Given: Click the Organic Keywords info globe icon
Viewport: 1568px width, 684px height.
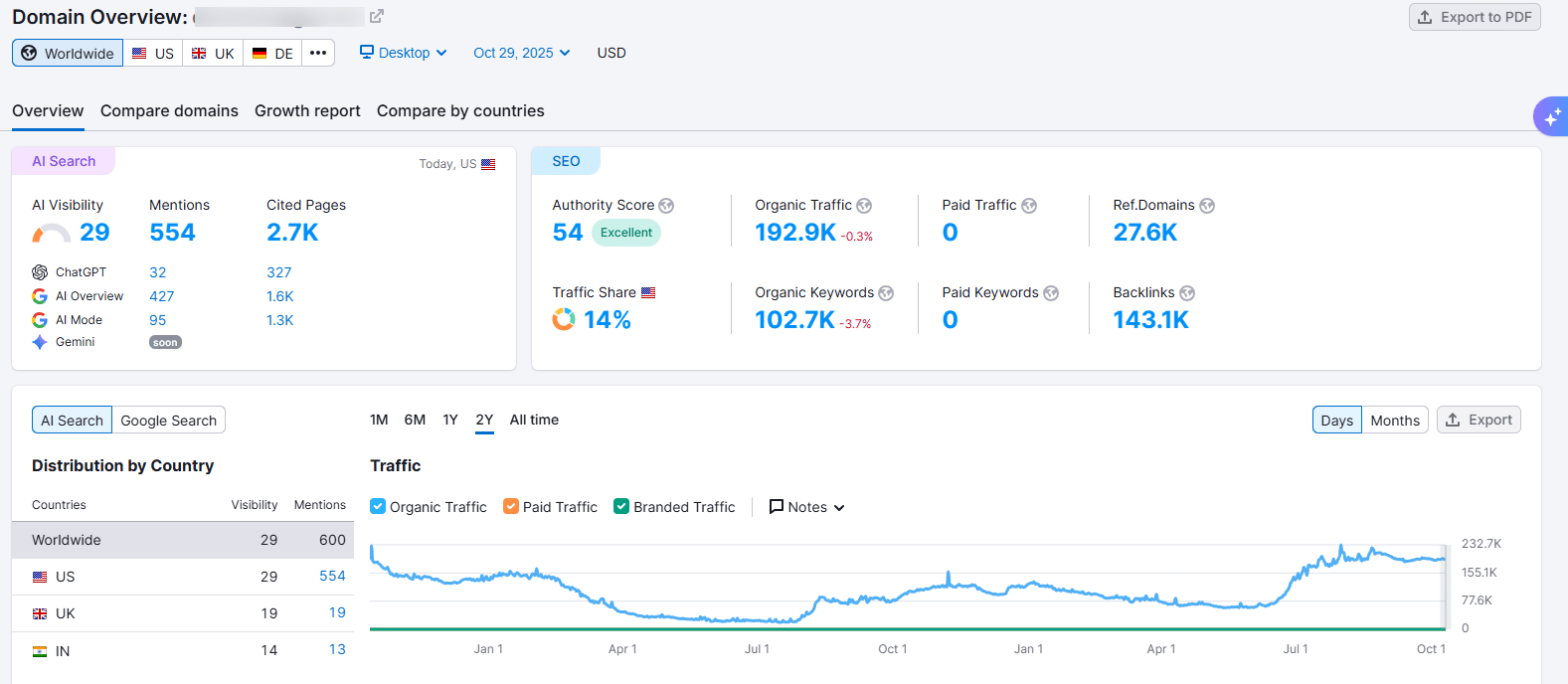Looking at the screenshot, I should coord(886,293).
